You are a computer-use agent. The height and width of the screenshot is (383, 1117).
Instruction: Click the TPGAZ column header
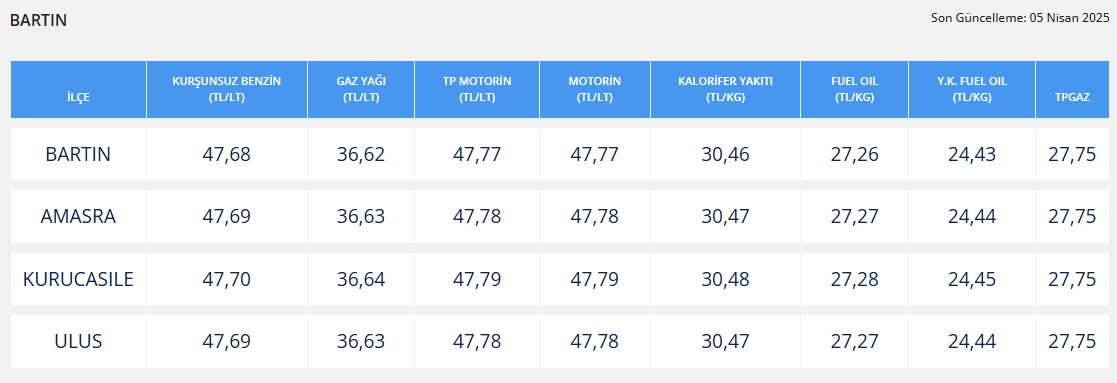click(1072, 90)
